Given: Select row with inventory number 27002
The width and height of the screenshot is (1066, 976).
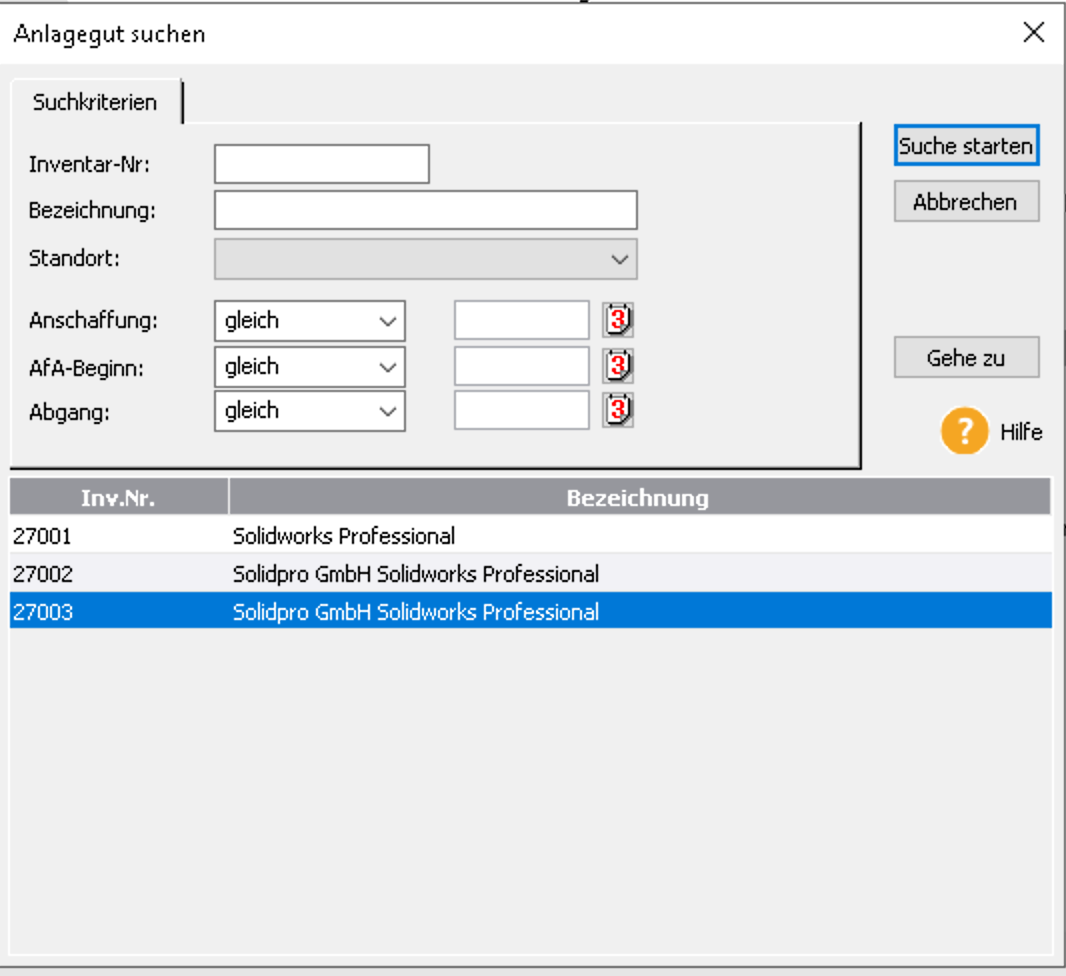Looking at the screenshot, I should coord(530,574).
